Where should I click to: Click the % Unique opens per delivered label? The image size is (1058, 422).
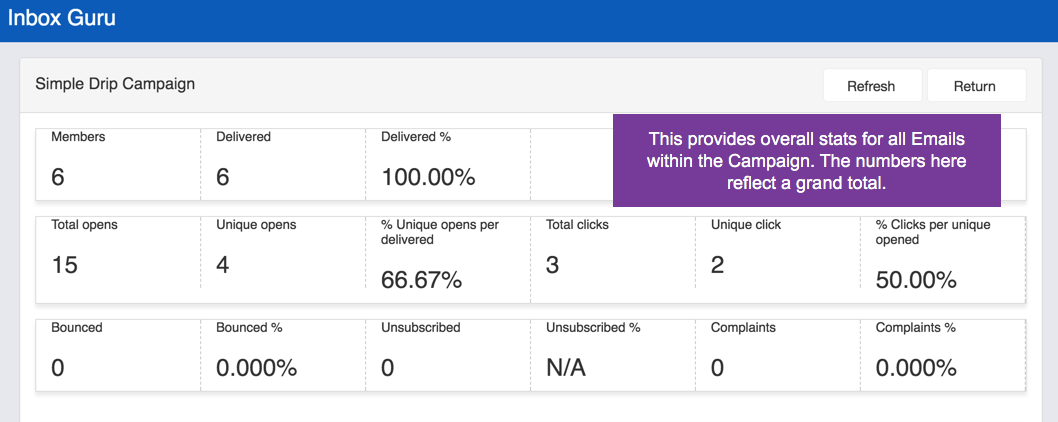click(441, 232)
